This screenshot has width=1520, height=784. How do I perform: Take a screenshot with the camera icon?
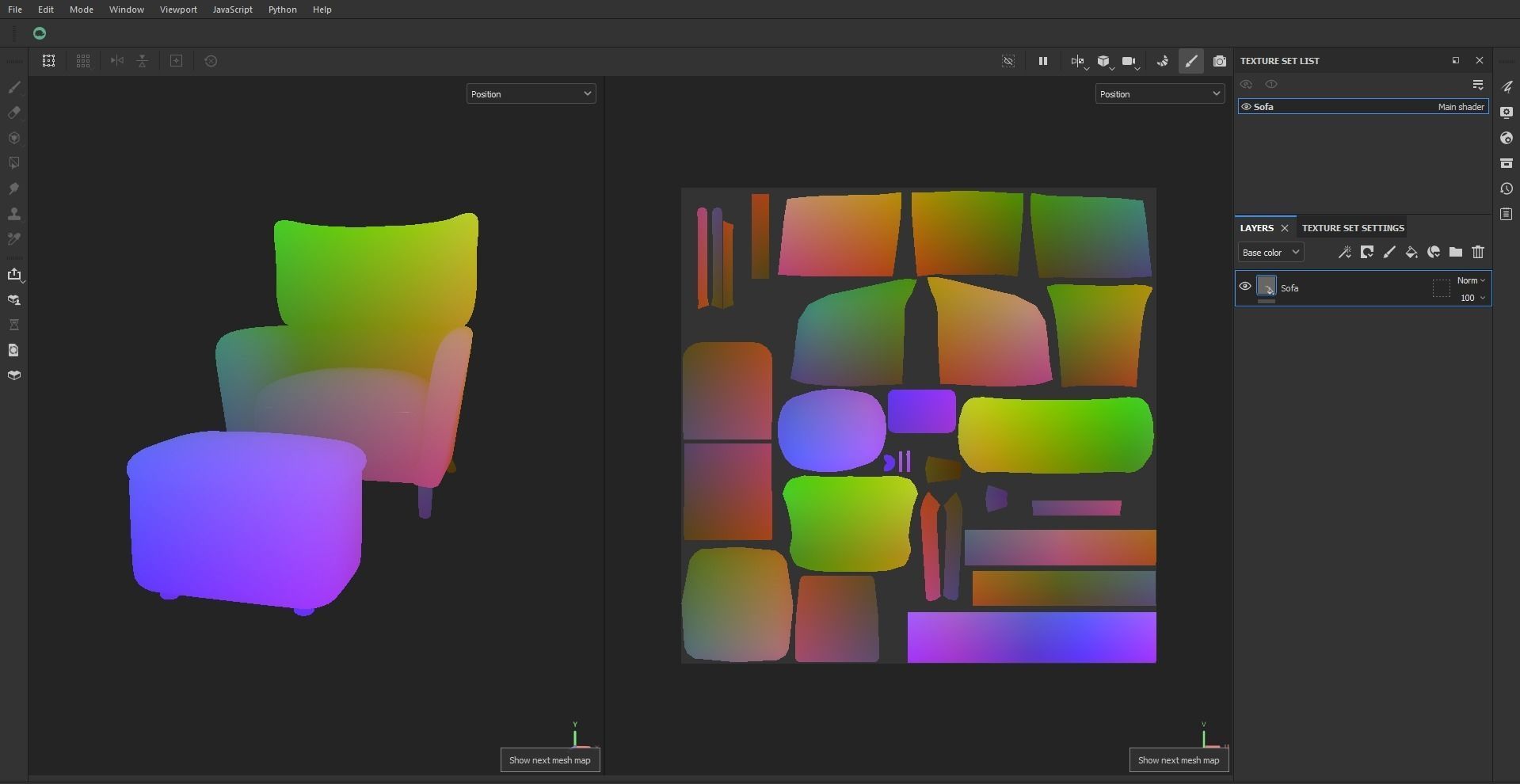pyautogui.click(x=1220, y=61)
